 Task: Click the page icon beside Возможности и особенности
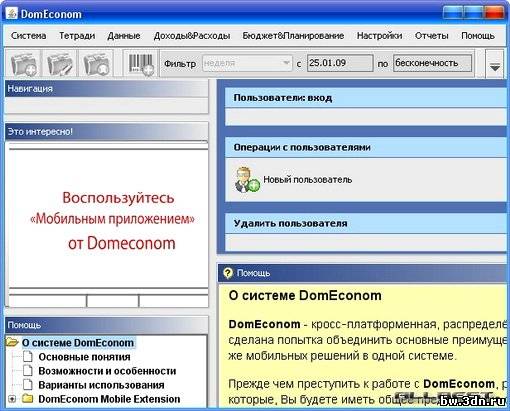pyautogui.click(x=28, y=371)
